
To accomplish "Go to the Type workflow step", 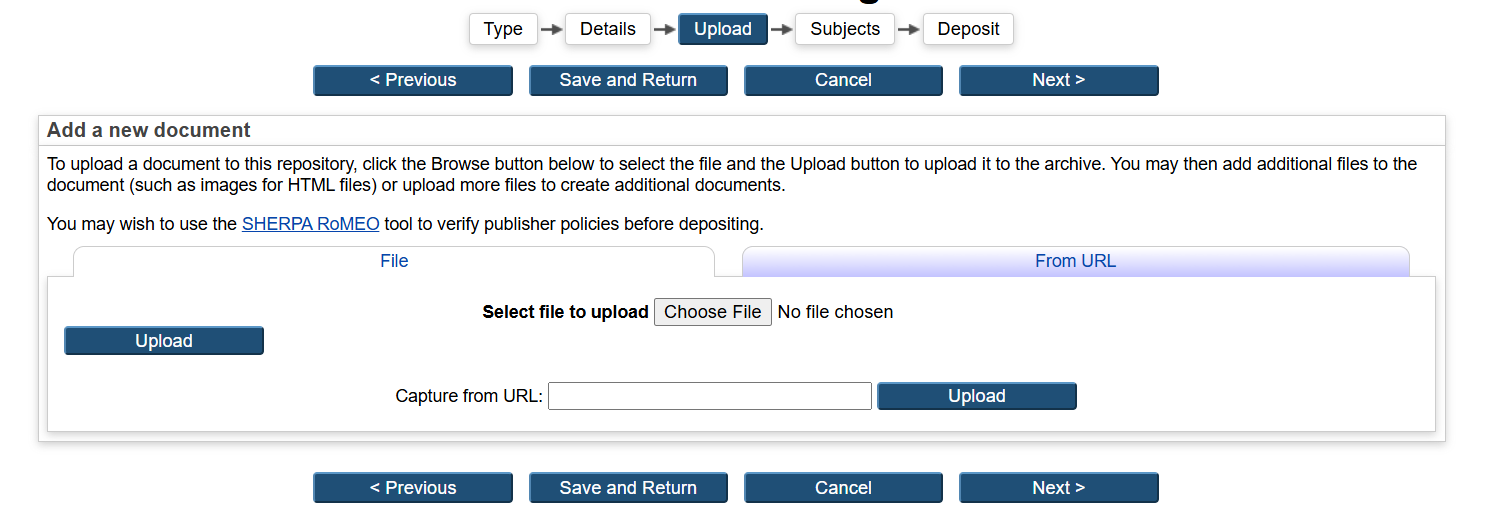I will point(503,29).
